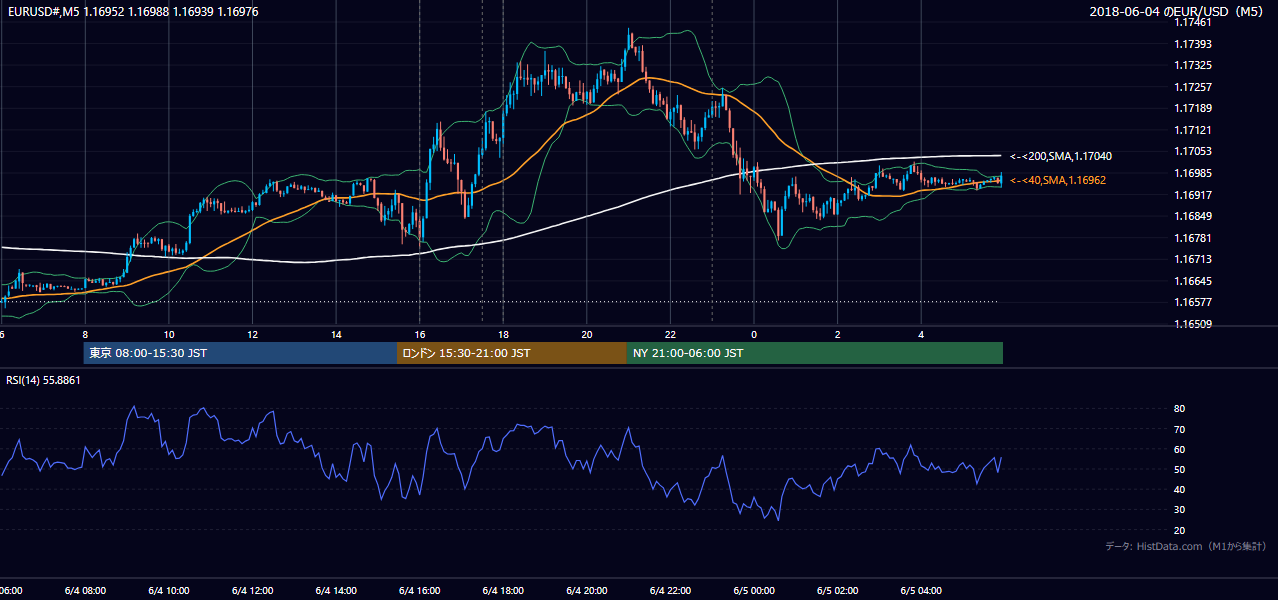Click price axis value 1.16577
The image size is (1278, 600).
click(1192, 302)
